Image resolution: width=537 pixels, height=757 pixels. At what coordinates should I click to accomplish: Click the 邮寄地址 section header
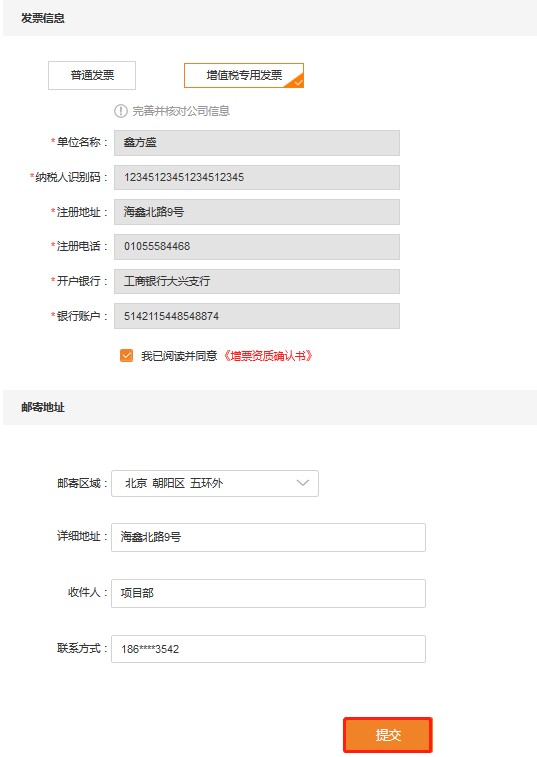click(42, 407)
